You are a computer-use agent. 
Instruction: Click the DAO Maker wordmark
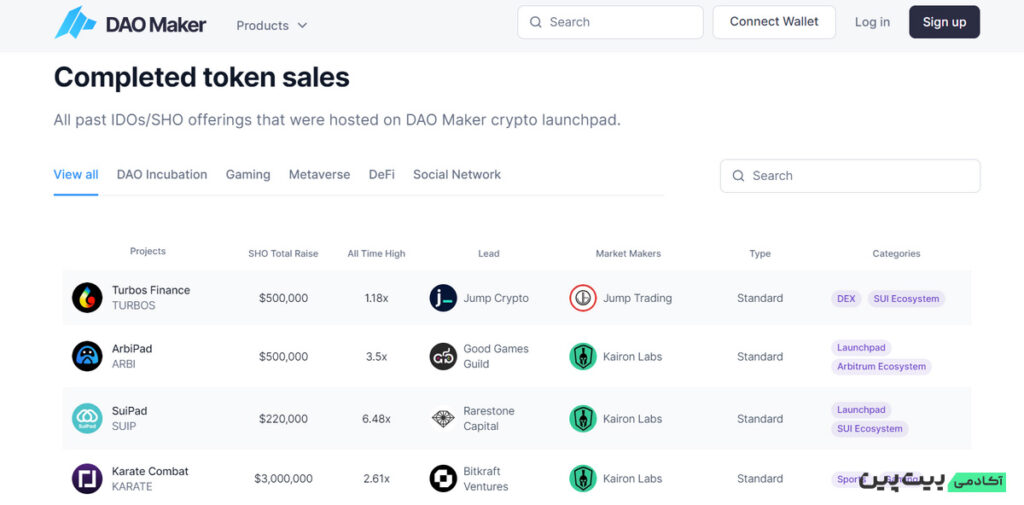point(156,25)
